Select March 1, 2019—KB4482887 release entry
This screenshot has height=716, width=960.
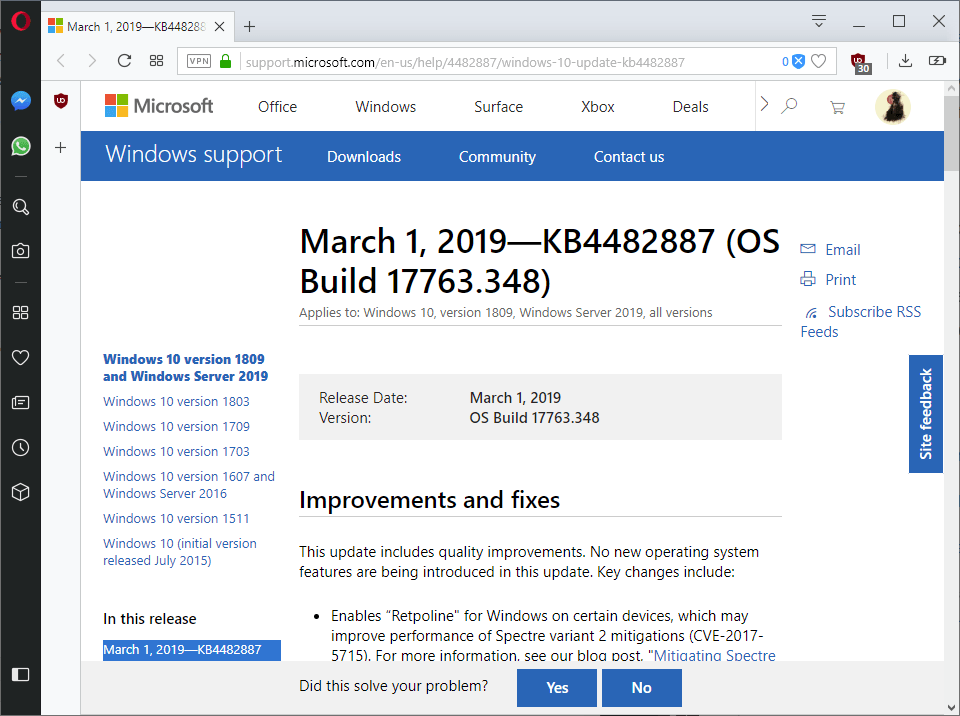point(192,650)
